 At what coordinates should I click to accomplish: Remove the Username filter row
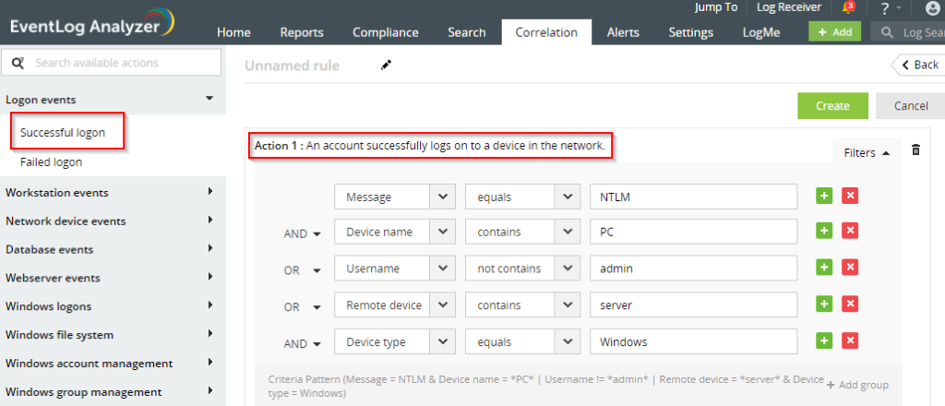coord(850,267)
